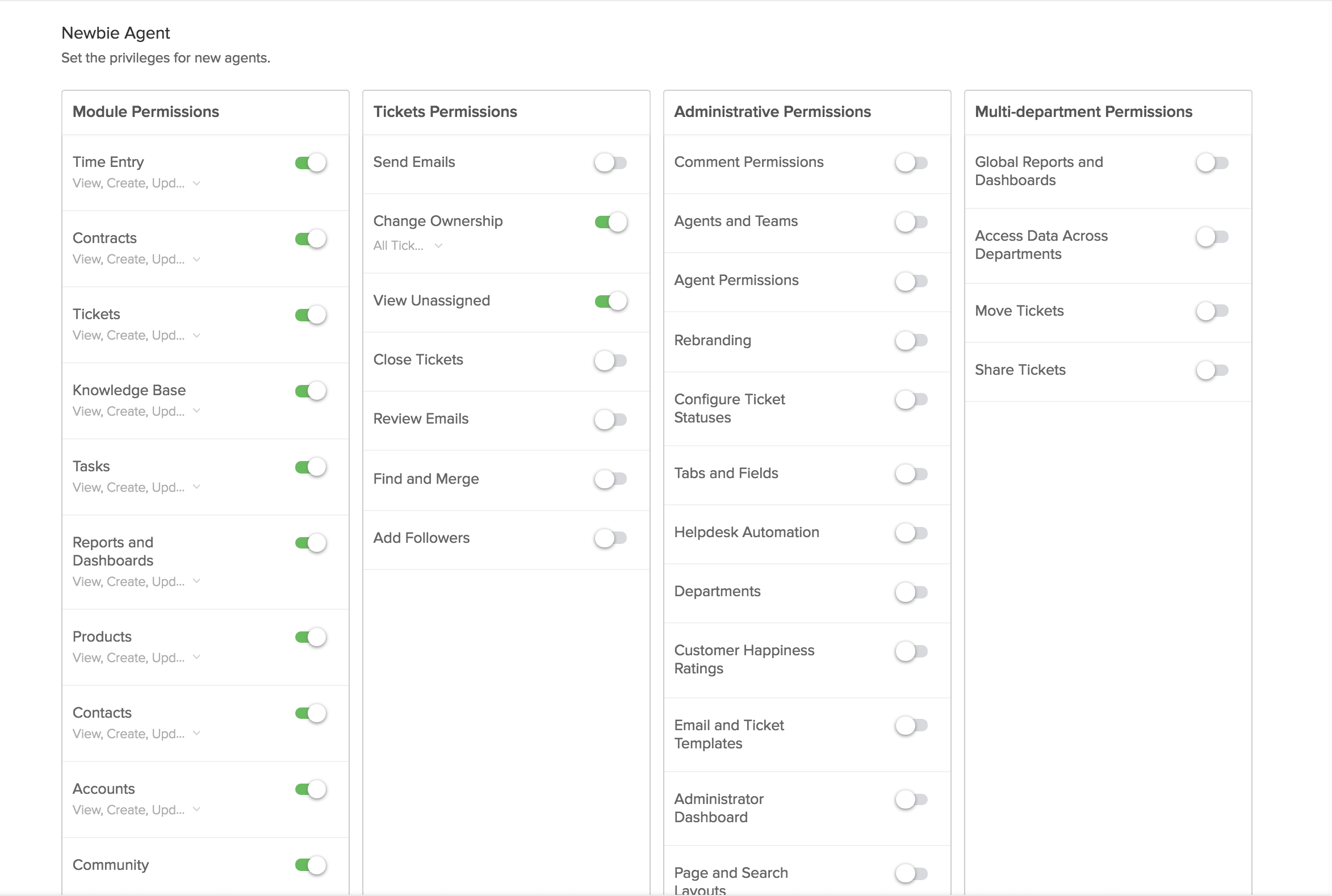This screenshot has height=896, width=1332.
Task: Expand the Knowledge Base permission options
Action: (196, 411)
